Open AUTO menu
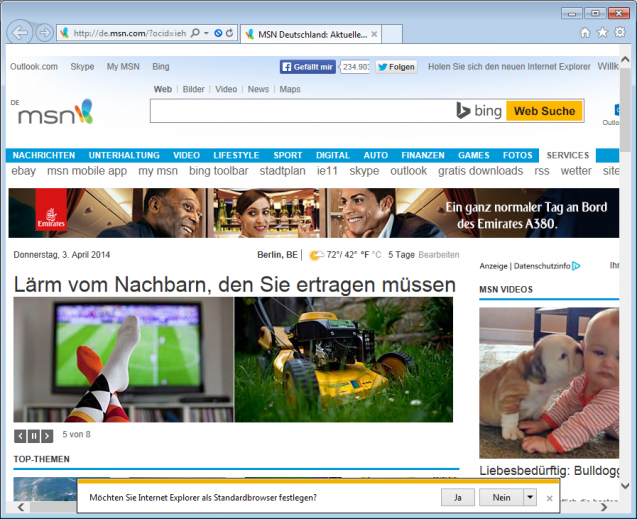637x519 pixels. coord(376,155)
